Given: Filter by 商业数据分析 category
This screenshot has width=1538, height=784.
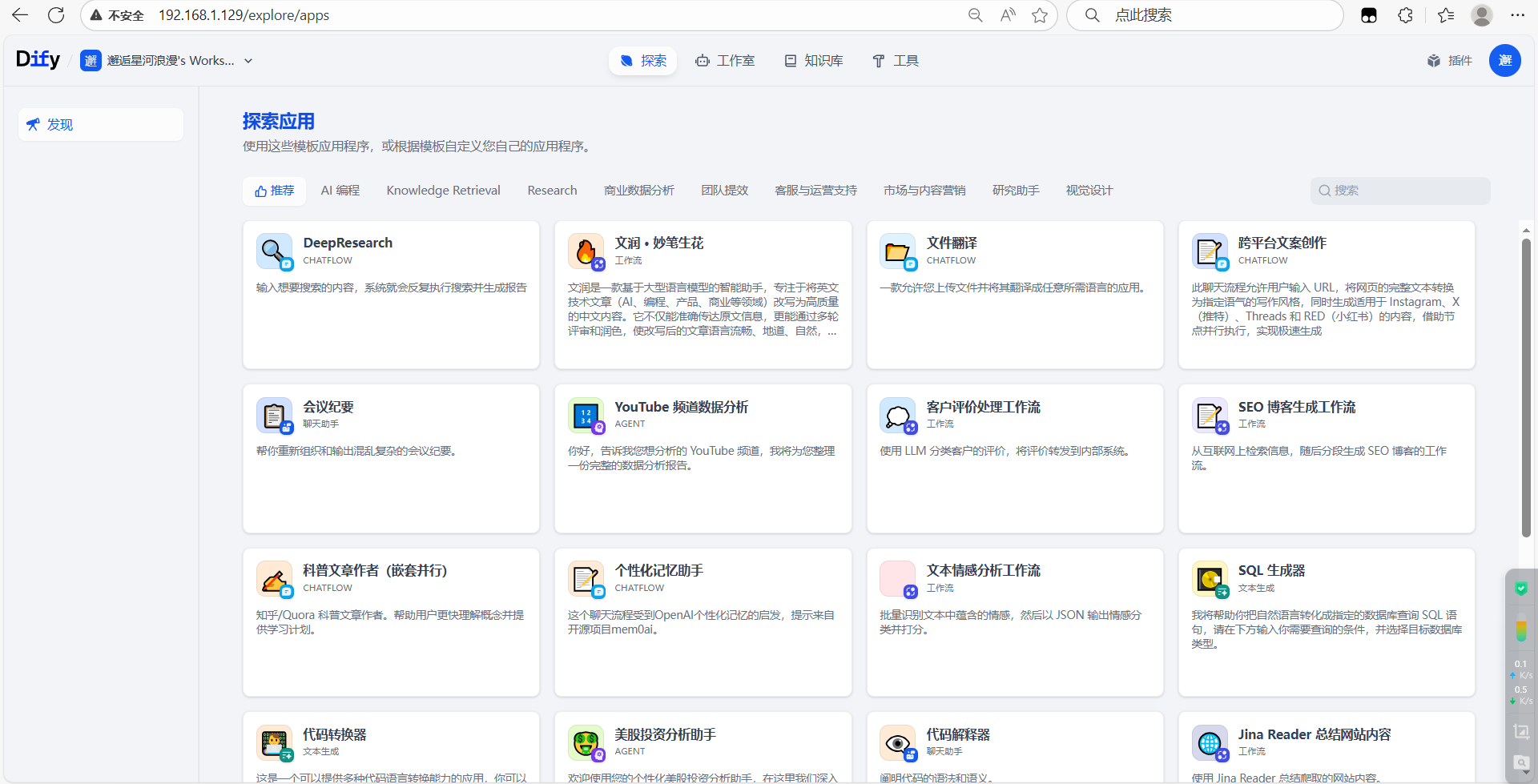Looking at the screenshot, I should (x=639, y=191).
